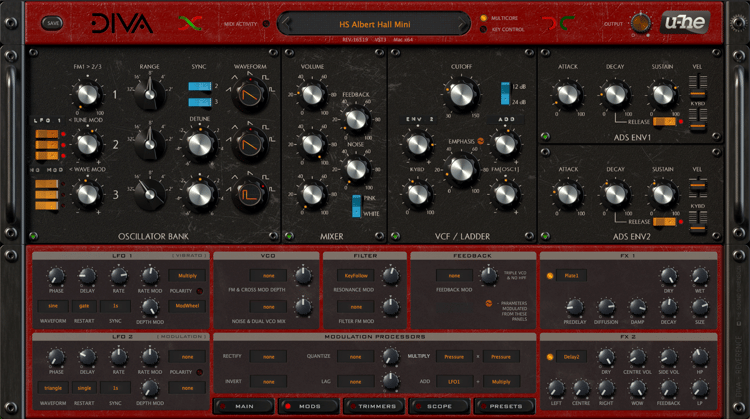Click the mixer FEEDBACK knob

point(356,120)
